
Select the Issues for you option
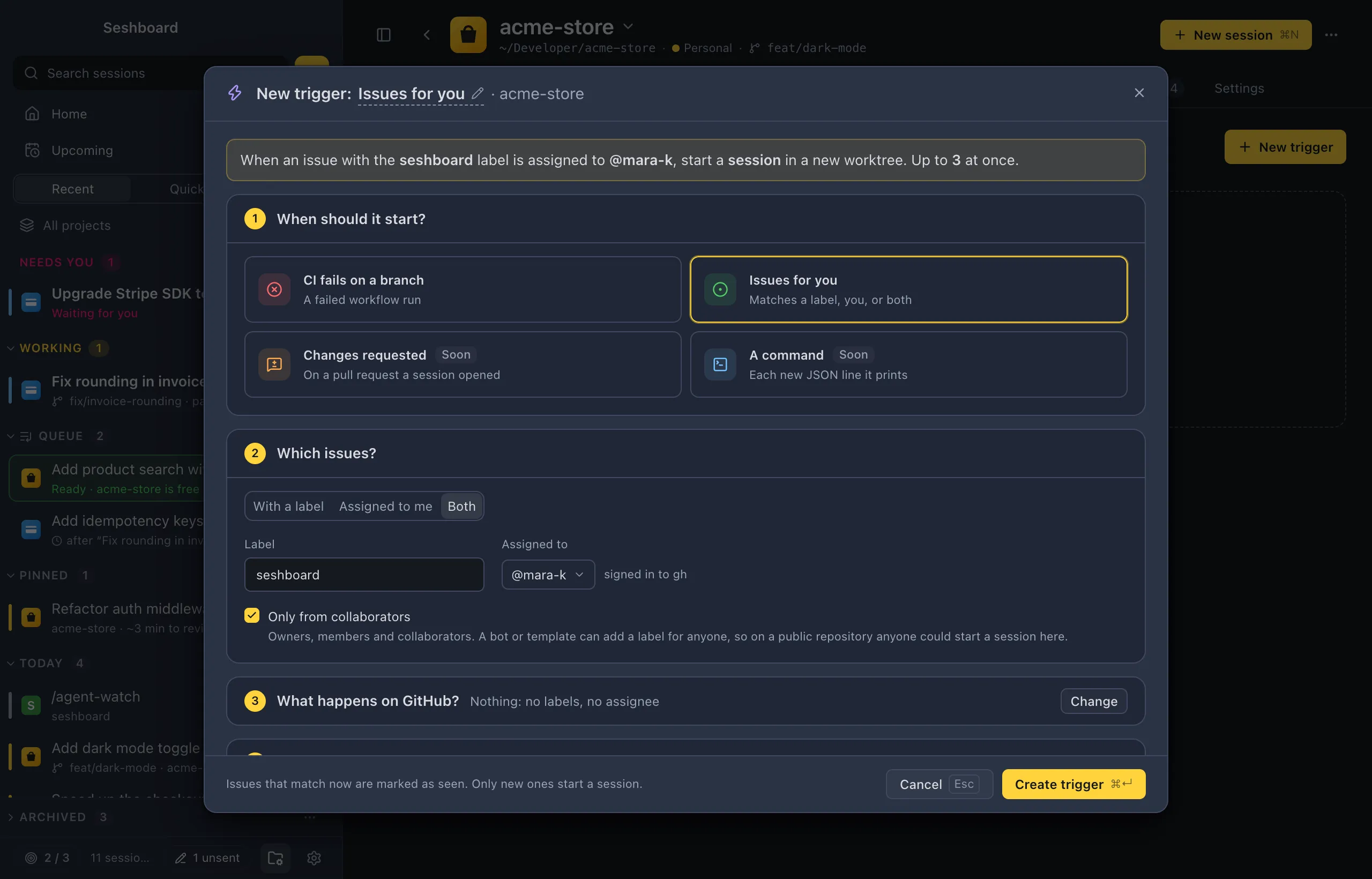pos(908,289)
